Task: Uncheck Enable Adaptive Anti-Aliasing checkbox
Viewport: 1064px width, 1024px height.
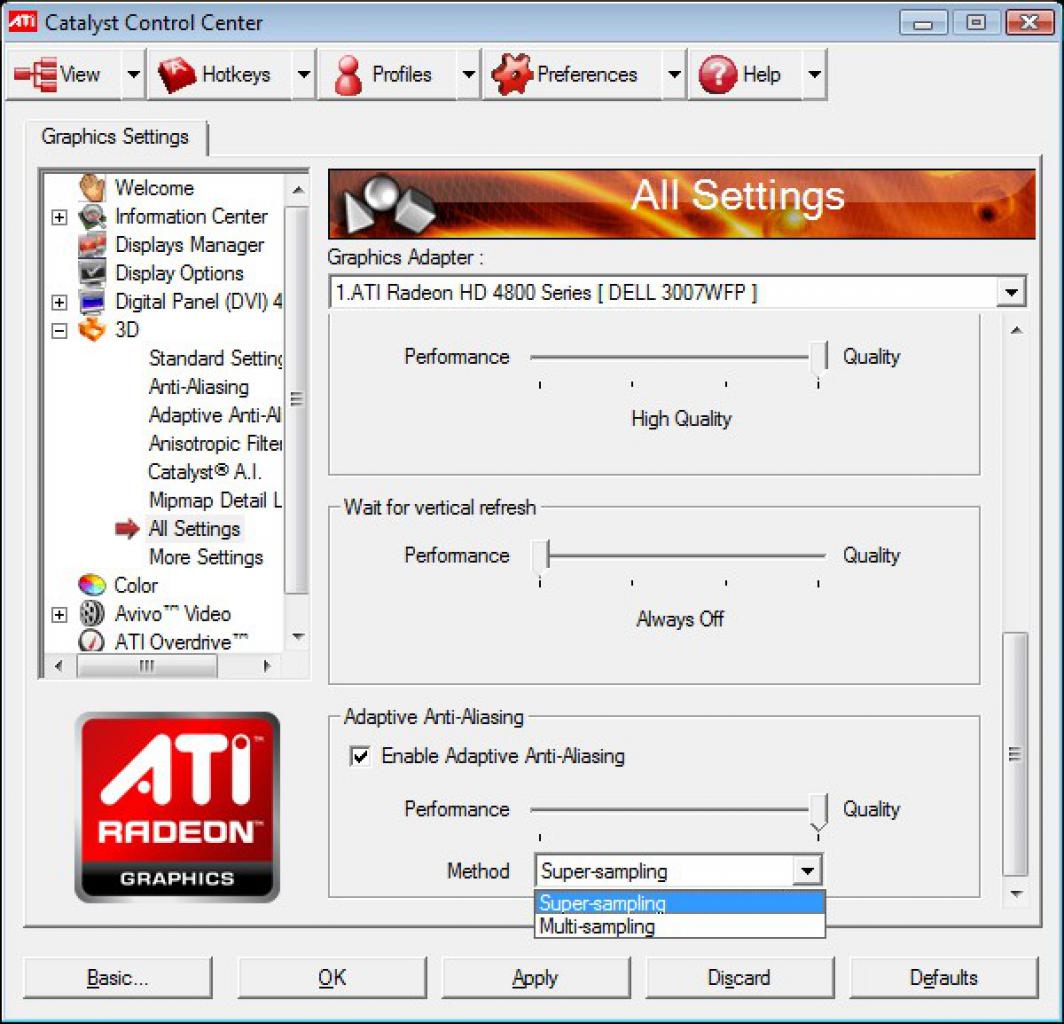Action: coord(360,756)
